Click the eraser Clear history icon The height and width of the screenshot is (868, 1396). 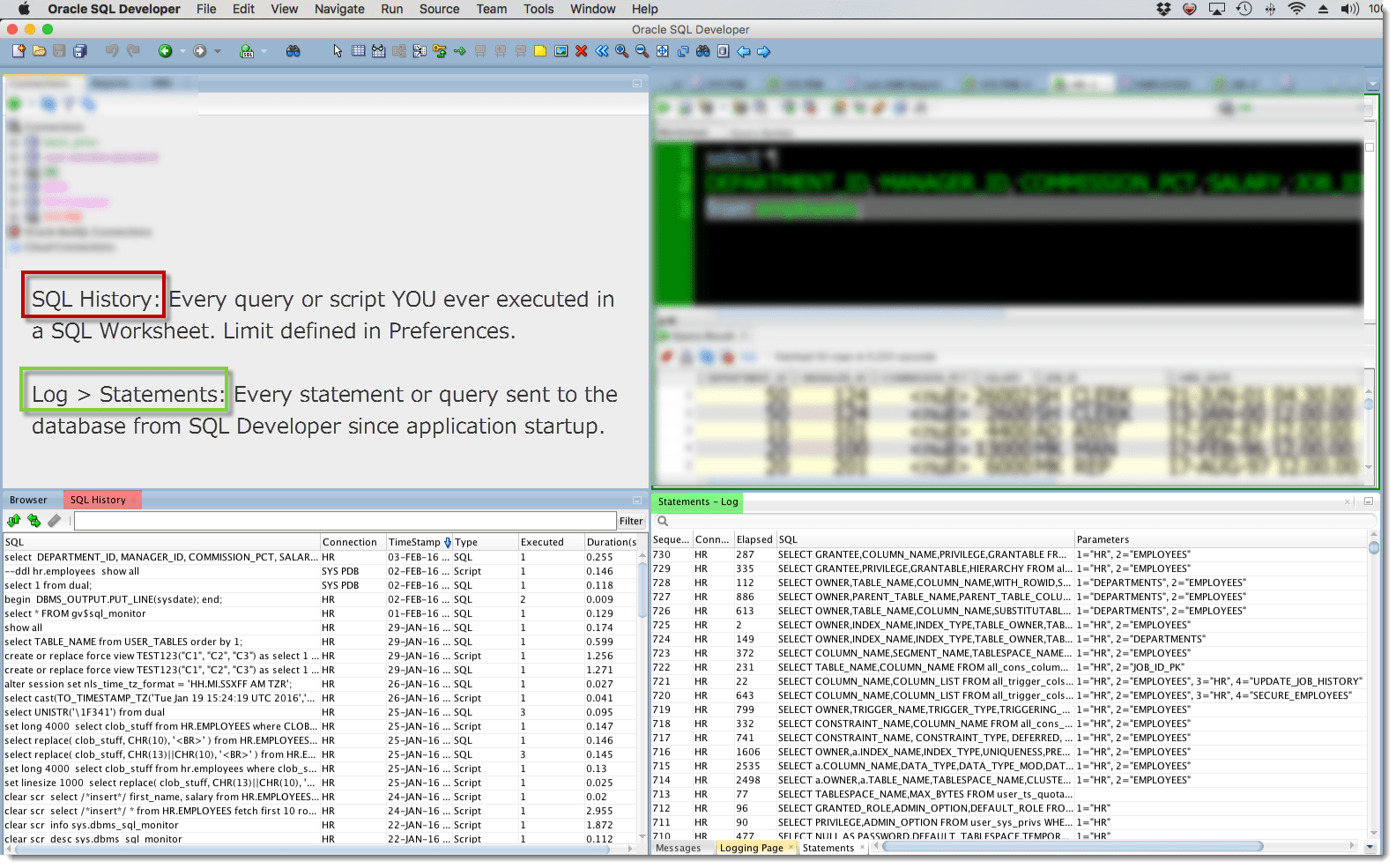[54, 521]
